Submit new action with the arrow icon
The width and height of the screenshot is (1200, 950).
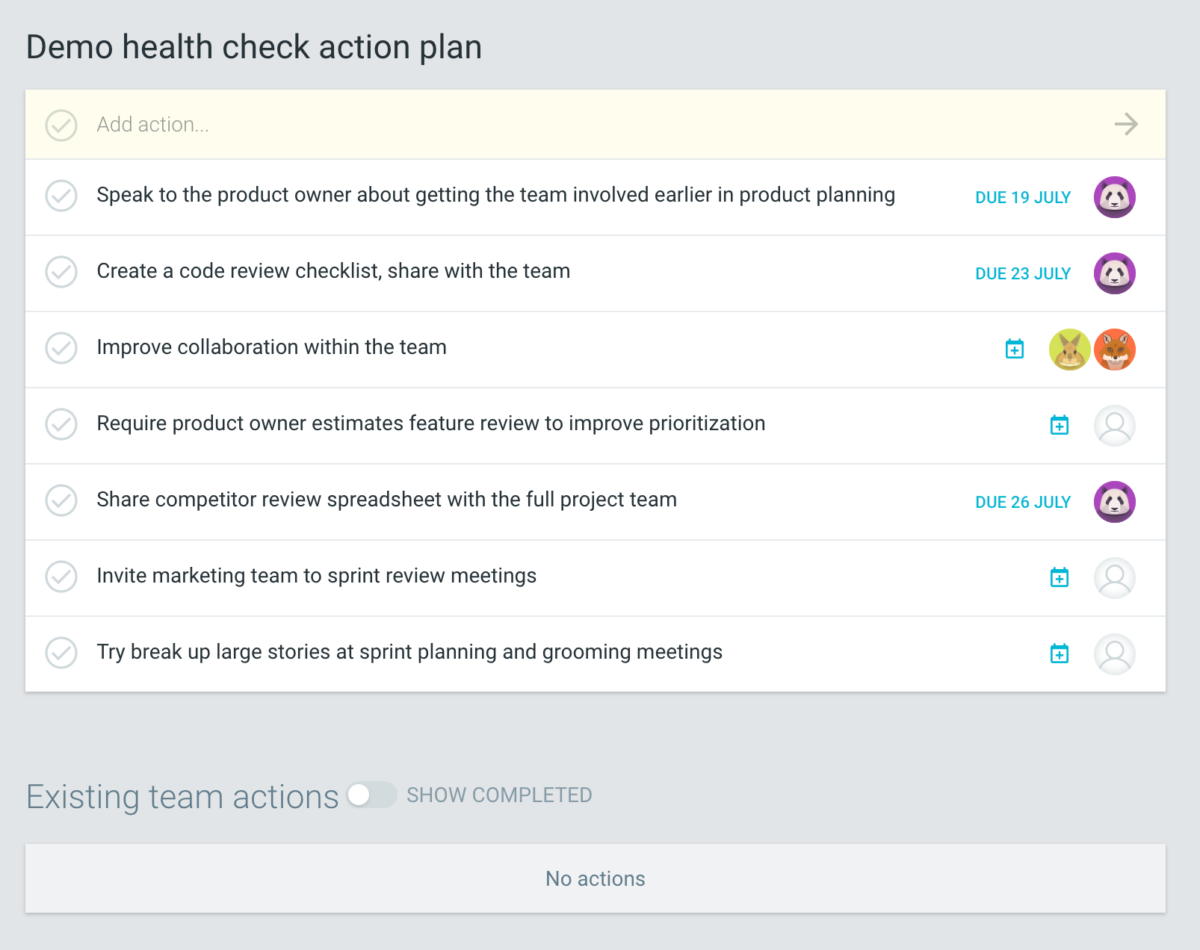1125,124
